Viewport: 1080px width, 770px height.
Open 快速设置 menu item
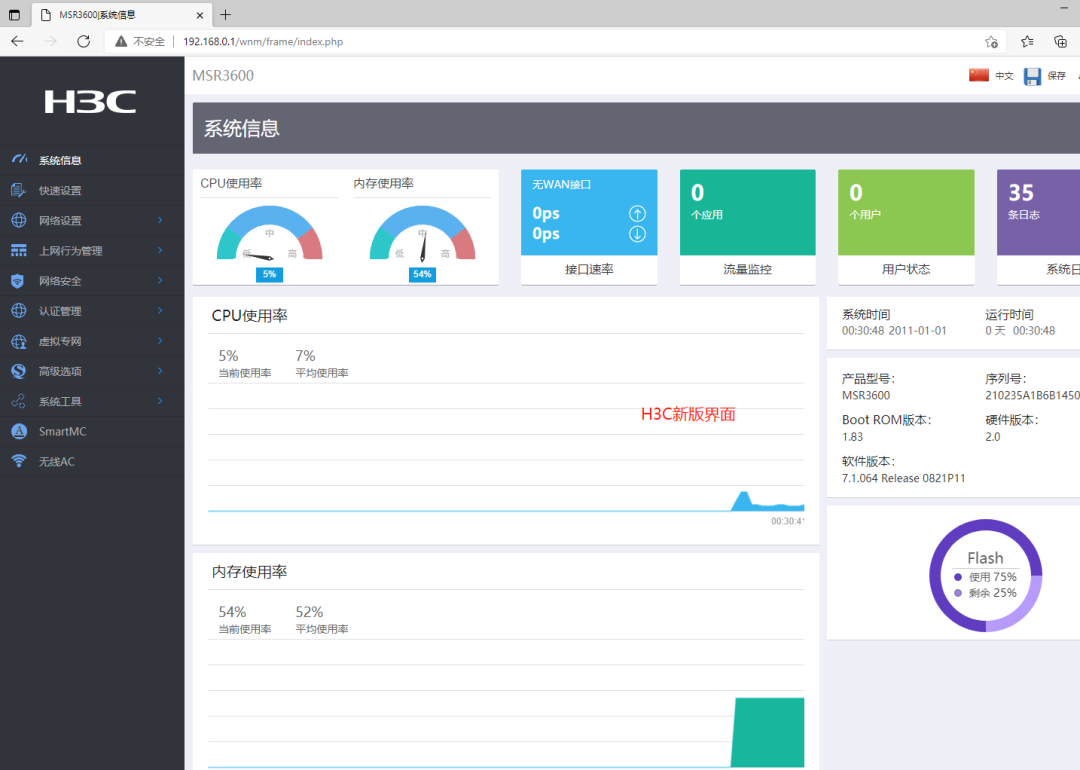point(92,190)
